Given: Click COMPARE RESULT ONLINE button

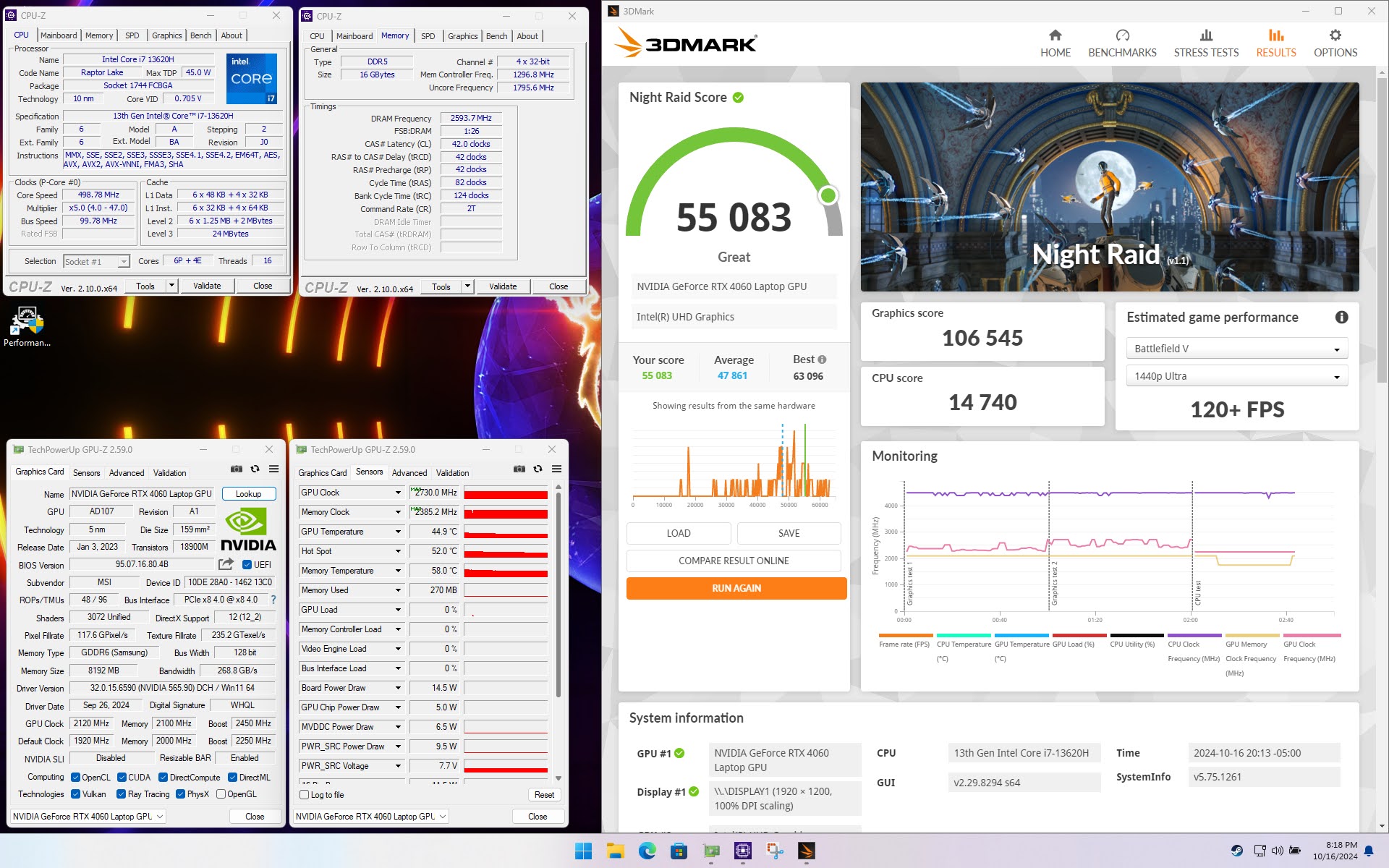Looking at the screenshot, I should pyautogui.click(x=734, y=561).
